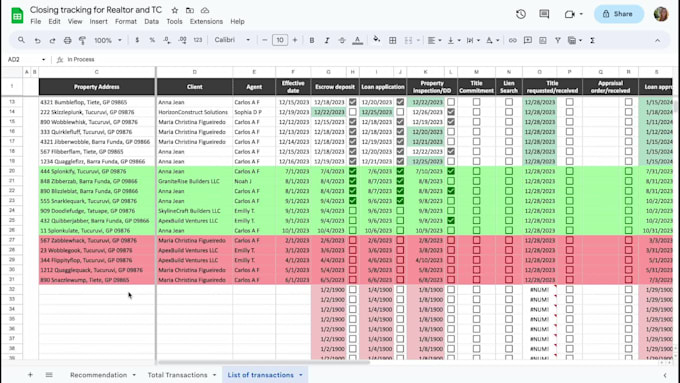Open the Extensions menu
The height and width of the screenshot is (383, 680).
coord(206,21)
